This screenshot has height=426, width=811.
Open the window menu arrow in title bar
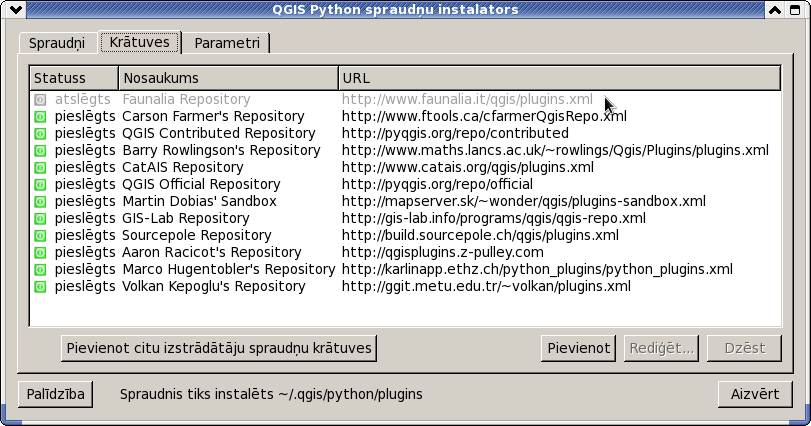16,9
